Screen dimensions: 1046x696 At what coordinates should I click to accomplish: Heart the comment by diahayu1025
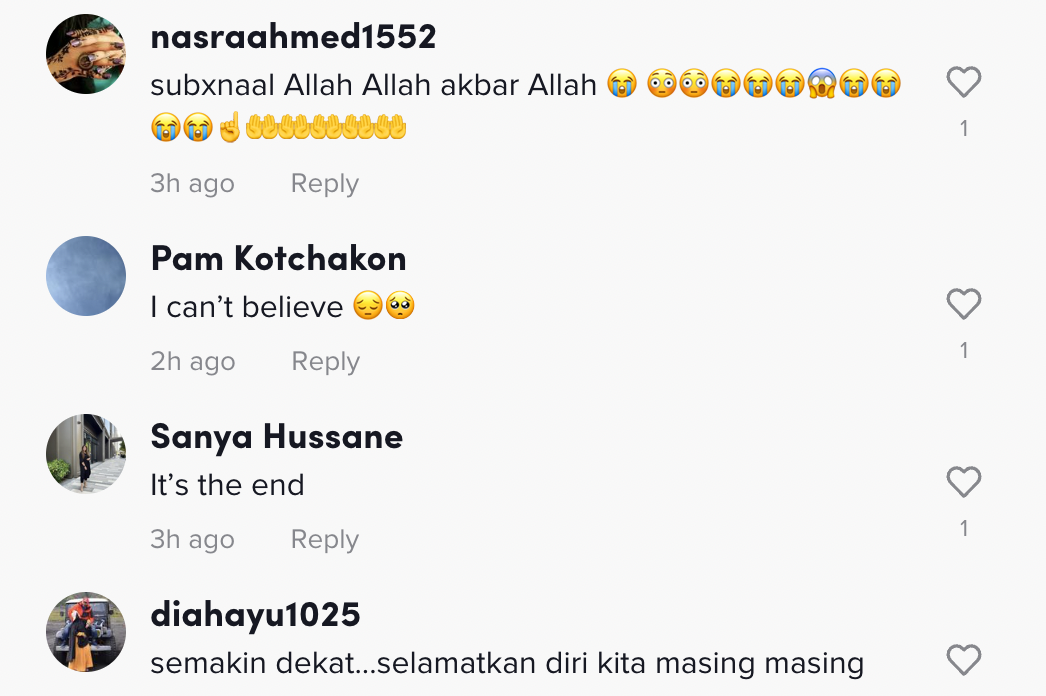click(x=963, y=660)
